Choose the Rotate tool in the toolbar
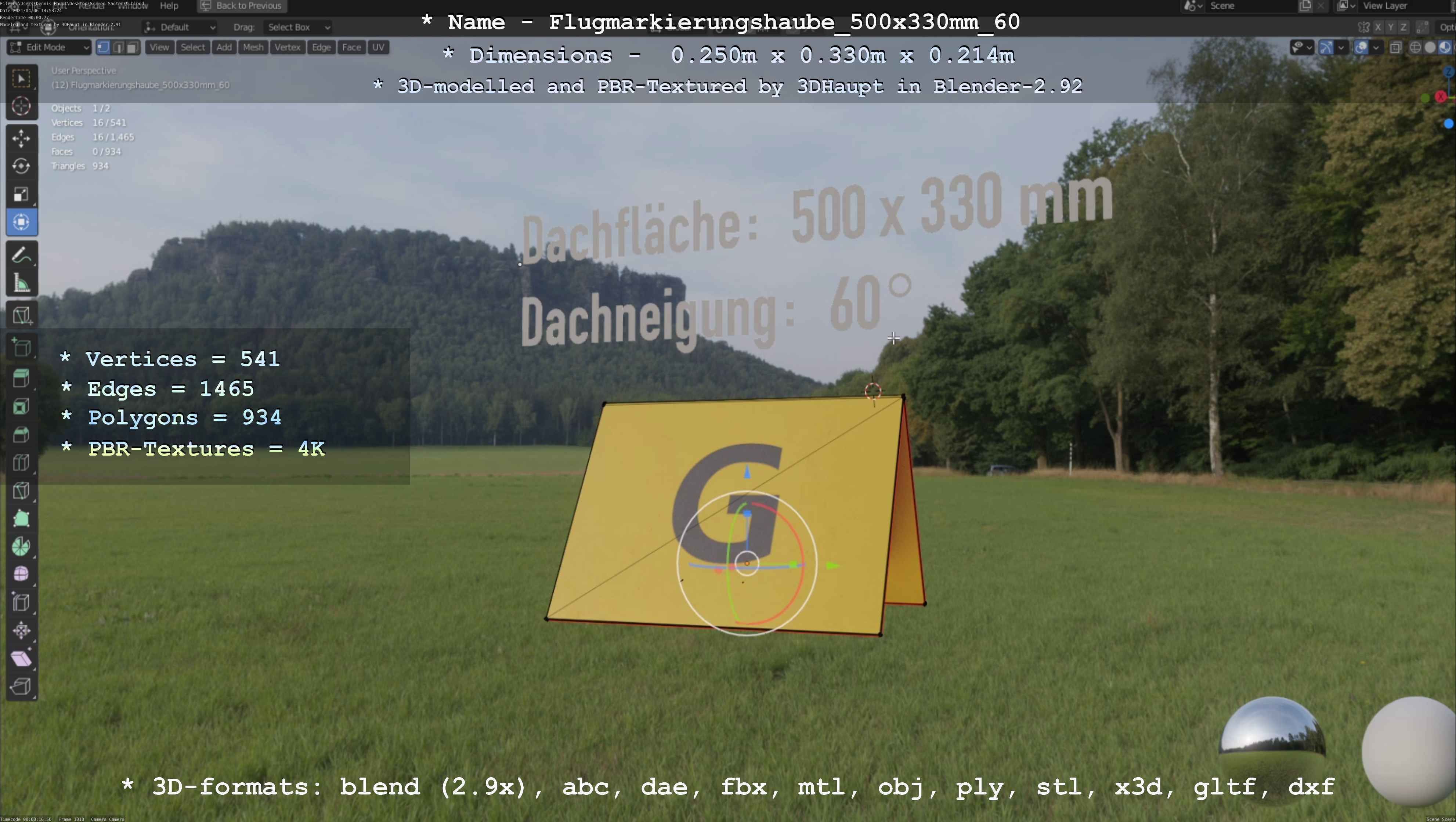This screenshot has width=1456, height=822. [21, 166]
